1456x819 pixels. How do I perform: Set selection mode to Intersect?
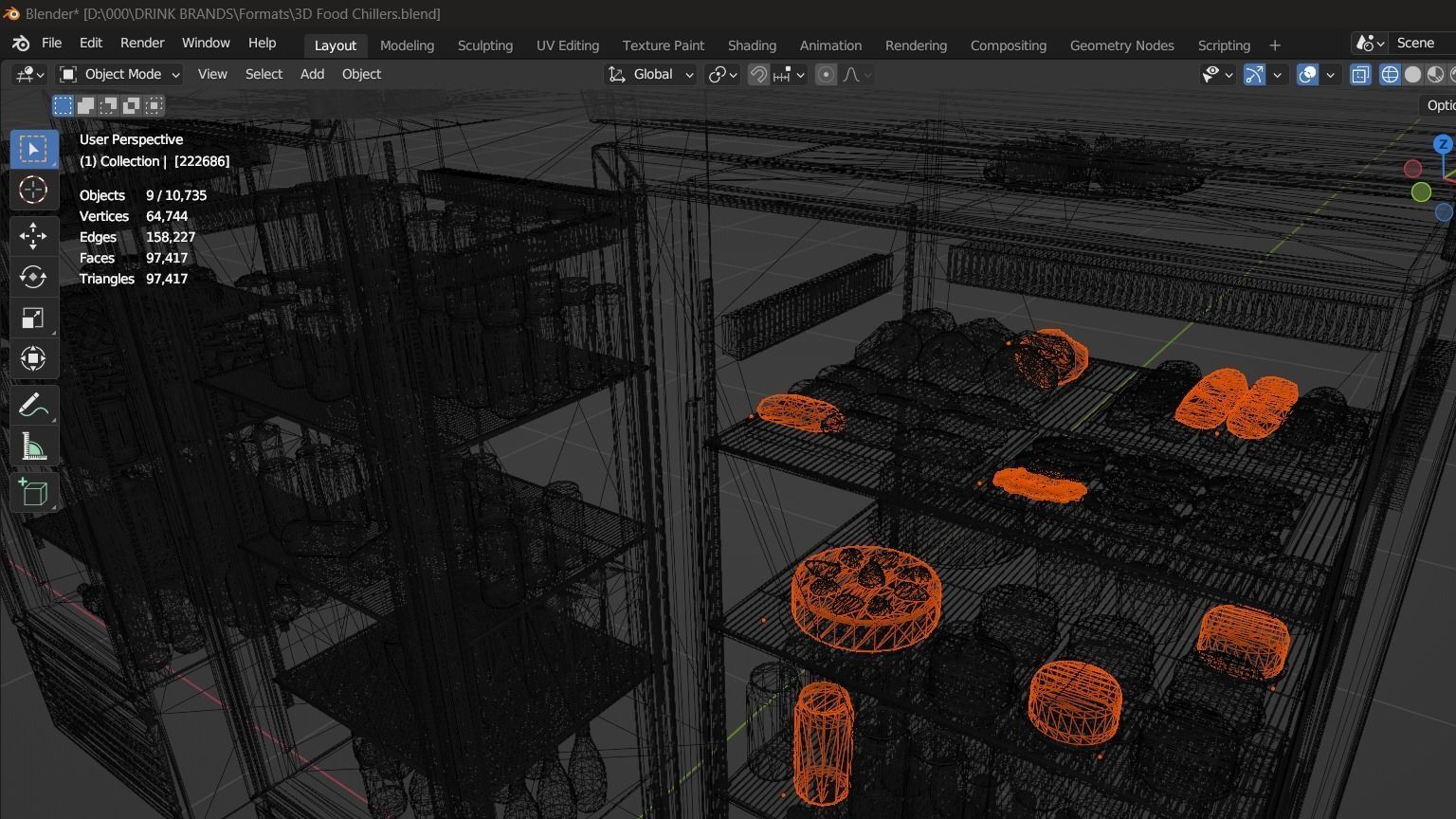pyautogui.click(x=154, y=105)
